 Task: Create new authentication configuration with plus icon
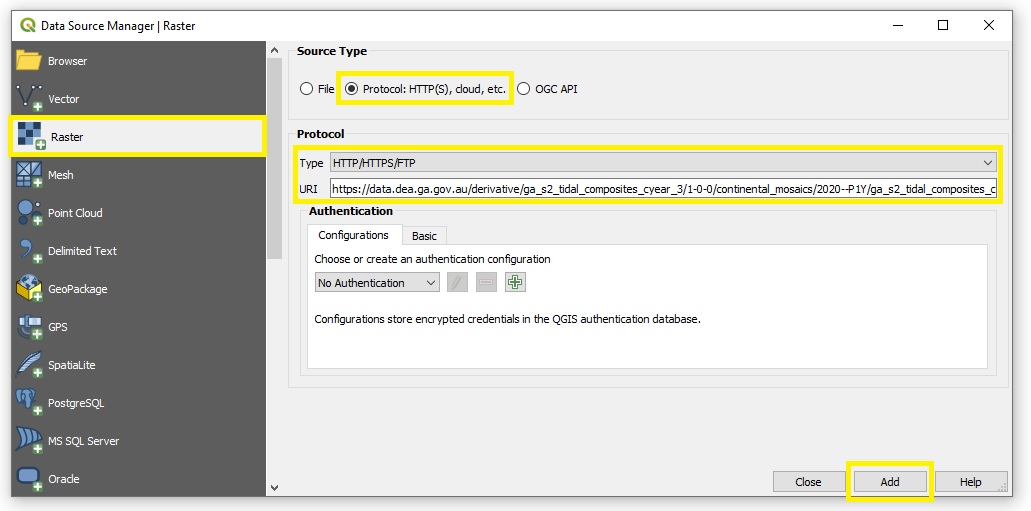pos(516,283)
